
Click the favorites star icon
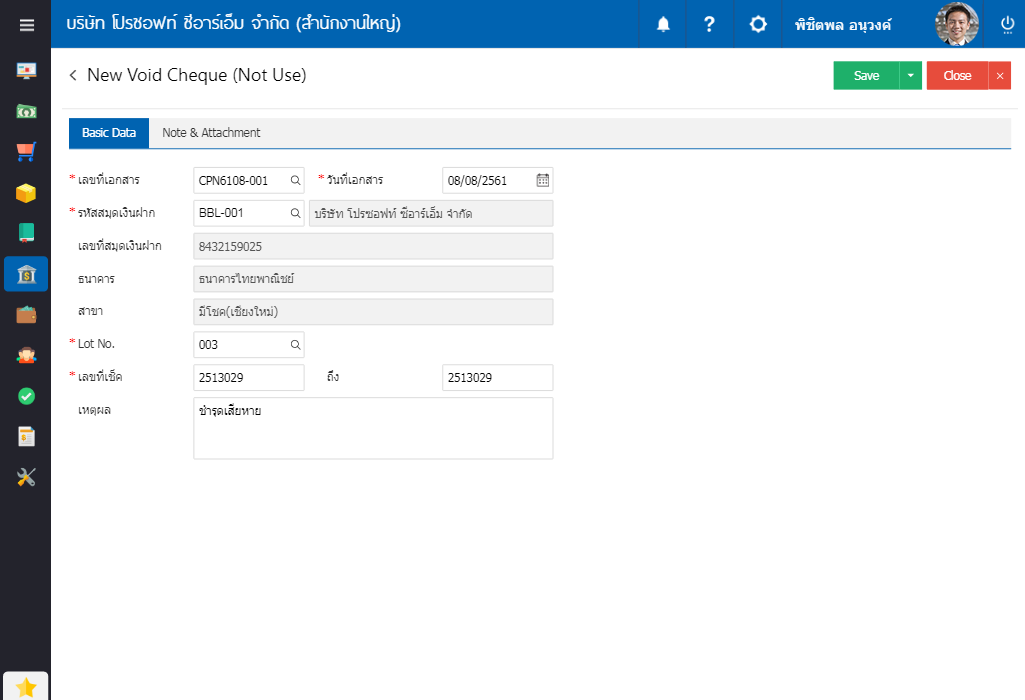pos(26,687)
